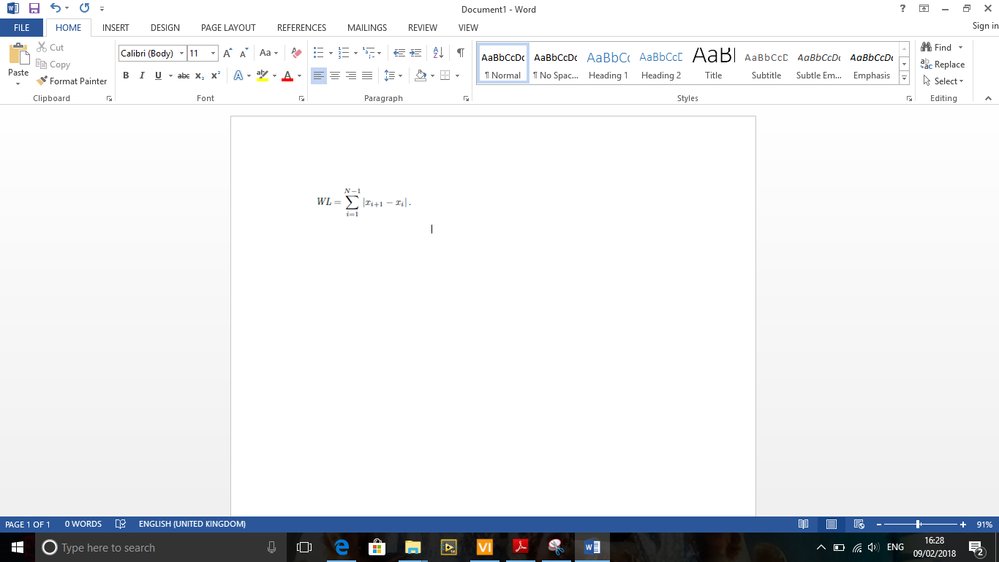
Task: Save the document with the floppy icon
Action: [34, 8]
